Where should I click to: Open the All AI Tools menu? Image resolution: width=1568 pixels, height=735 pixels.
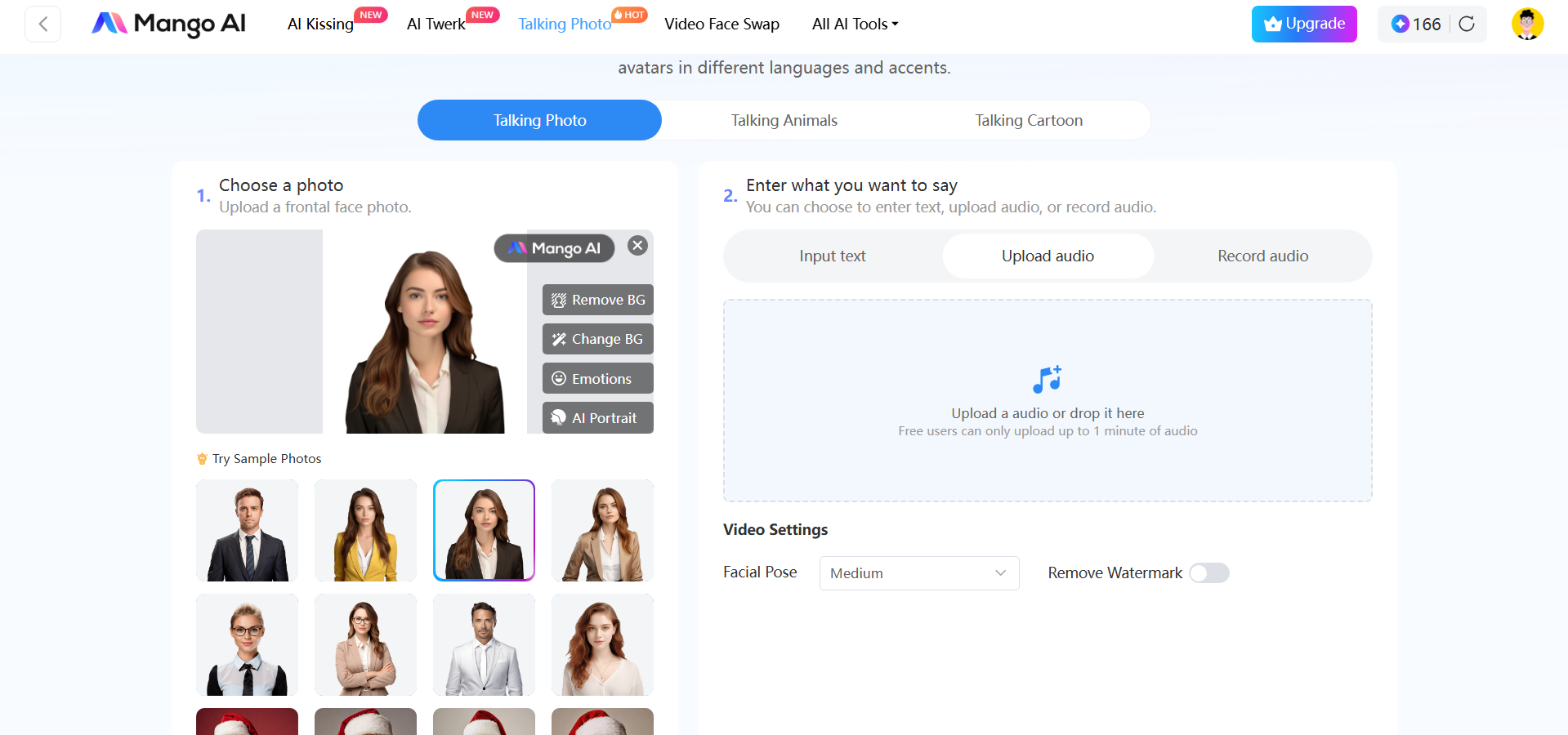(x=855, y=24)
